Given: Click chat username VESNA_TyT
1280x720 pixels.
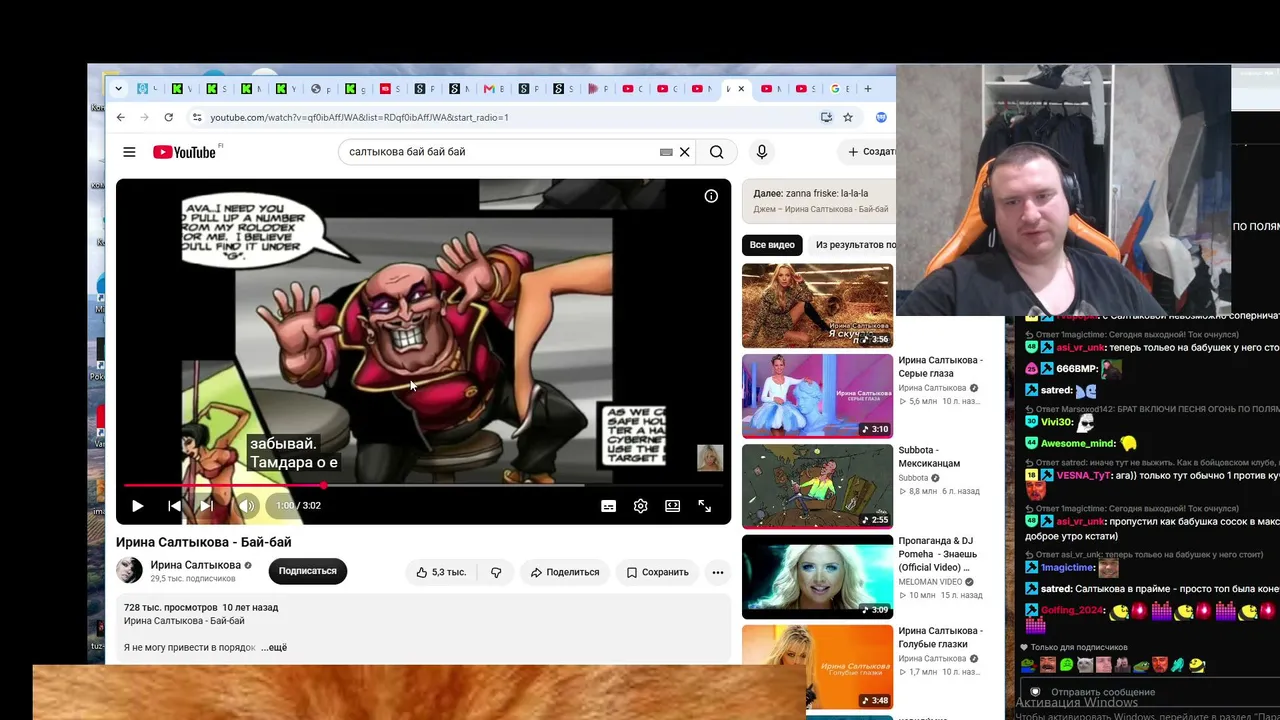Looking at the screenshot, I should coord(1084,476).
